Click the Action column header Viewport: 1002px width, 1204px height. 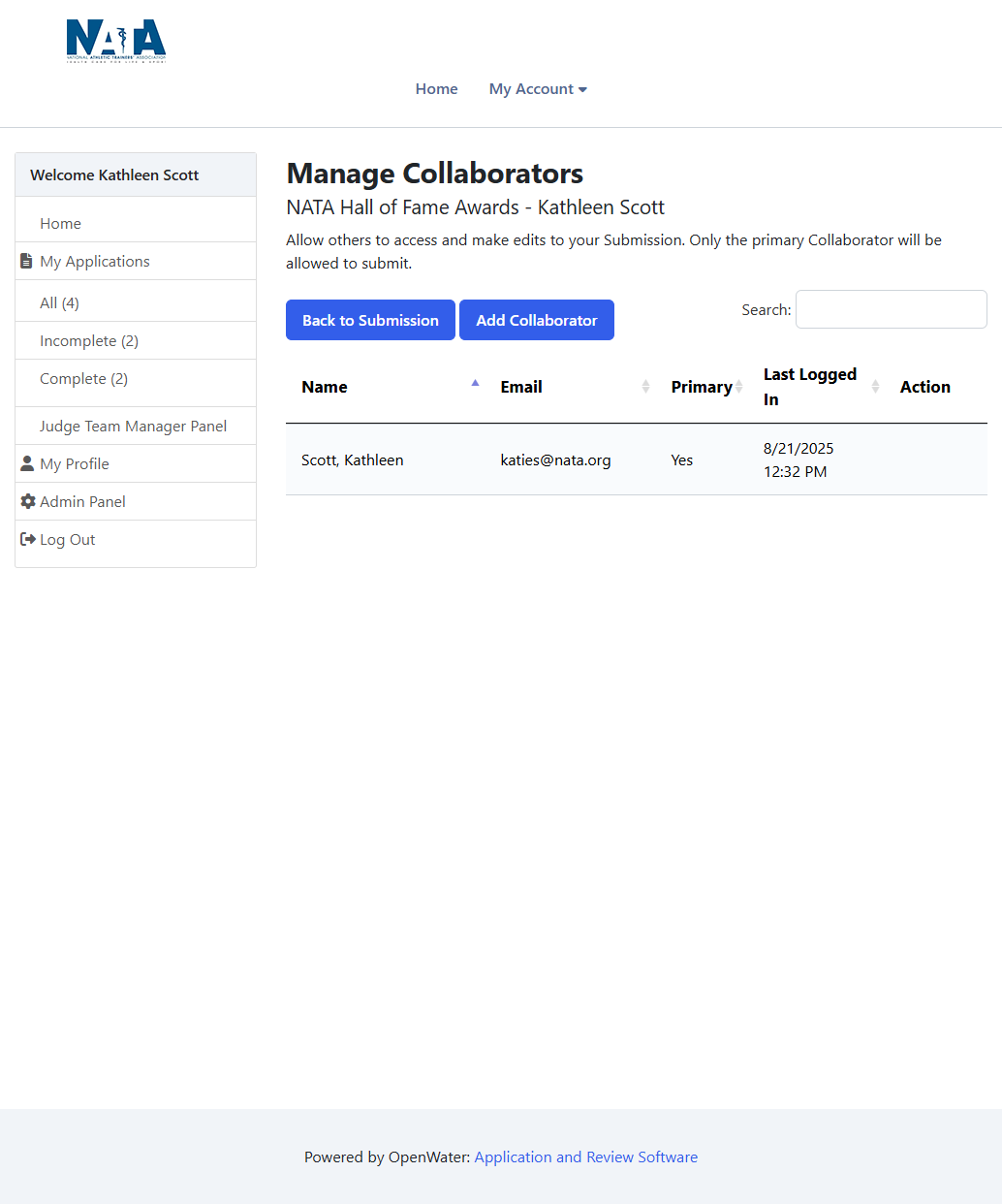[936, 387]
